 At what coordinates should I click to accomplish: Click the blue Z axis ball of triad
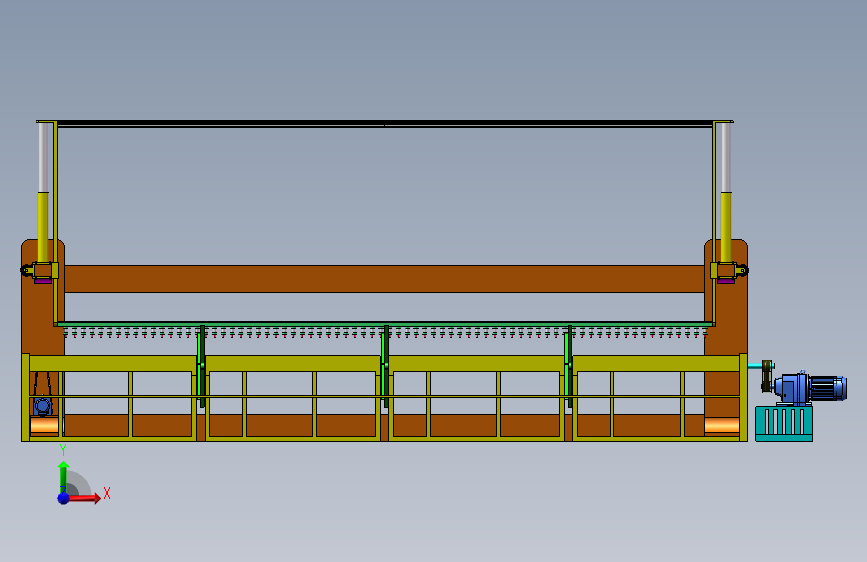tap(64, 498)
